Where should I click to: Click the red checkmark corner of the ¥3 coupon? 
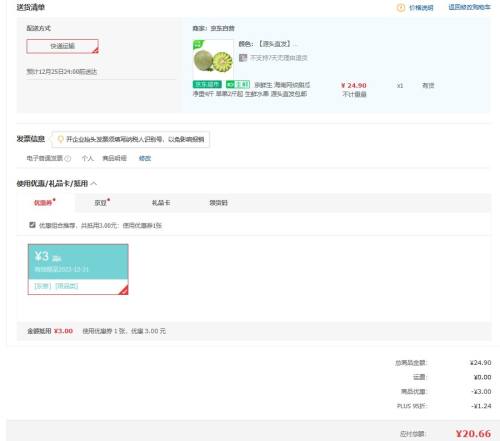[x=124, y=290]
